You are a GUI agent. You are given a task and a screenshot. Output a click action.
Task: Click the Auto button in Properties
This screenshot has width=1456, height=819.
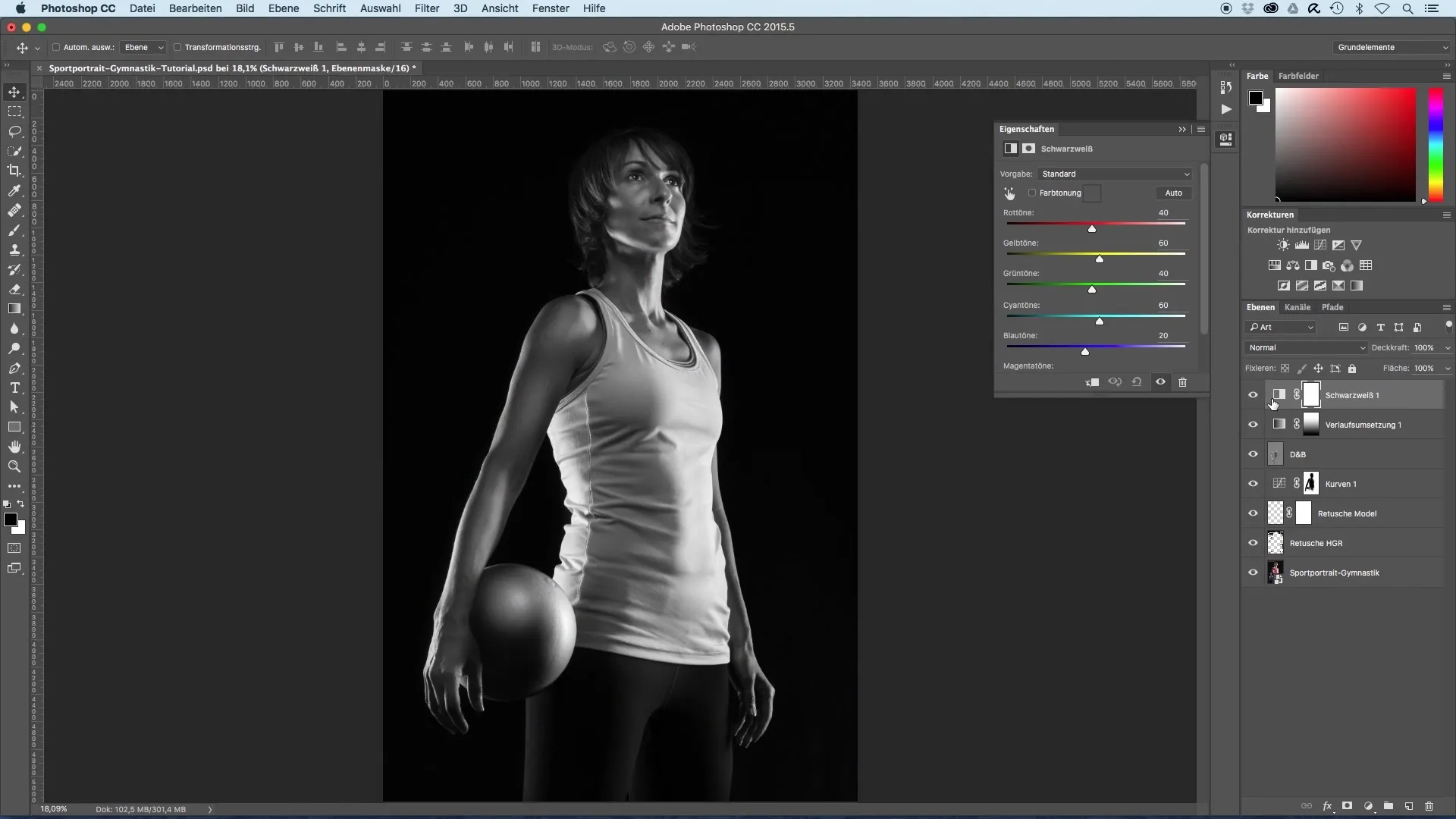coord(1173,193)
